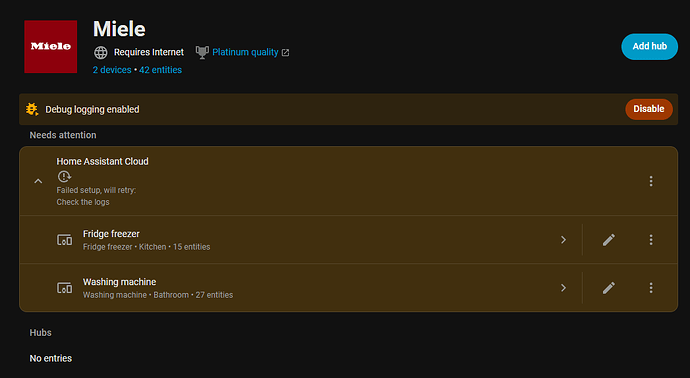Click the Platinum quality trophy icon
690x378 pixels.
click(x=202, y=52)
